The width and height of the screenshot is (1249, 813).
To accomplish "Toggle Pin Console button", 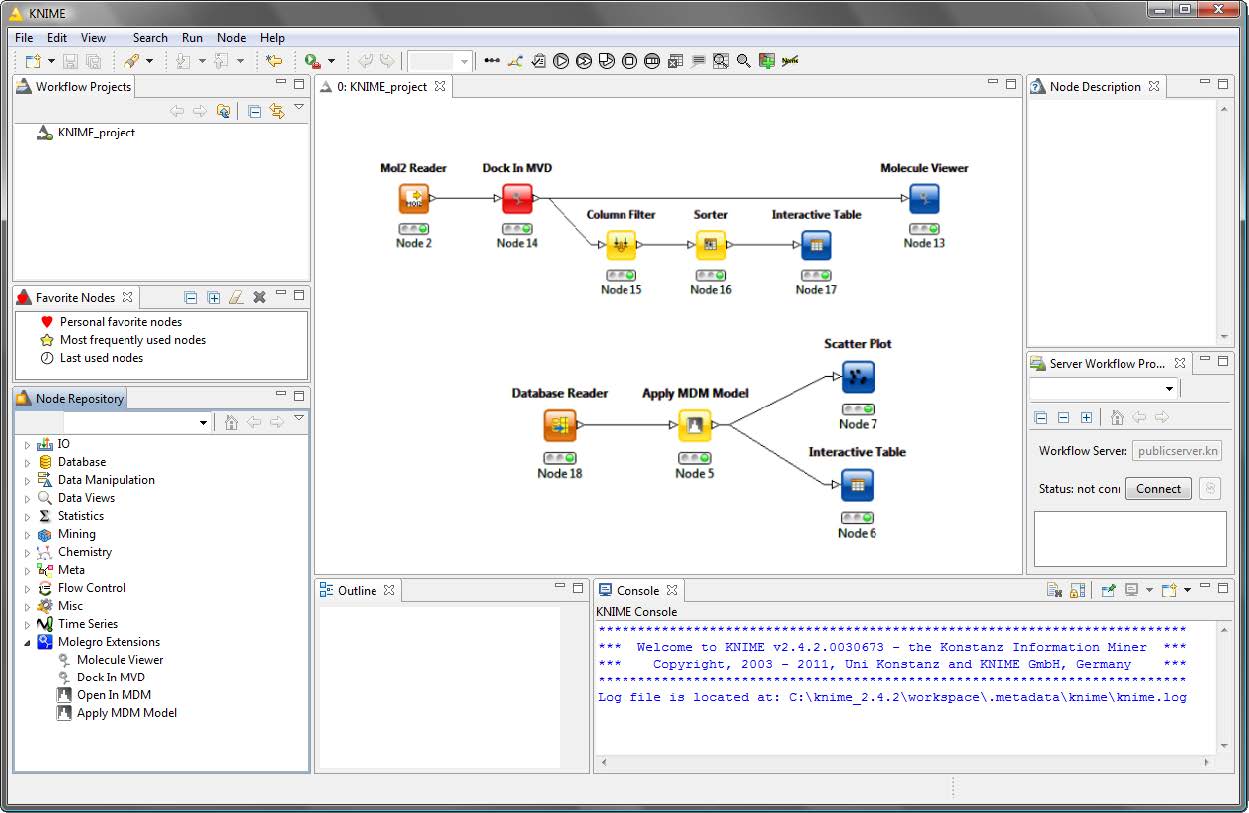I will (x=1108, y=591).
